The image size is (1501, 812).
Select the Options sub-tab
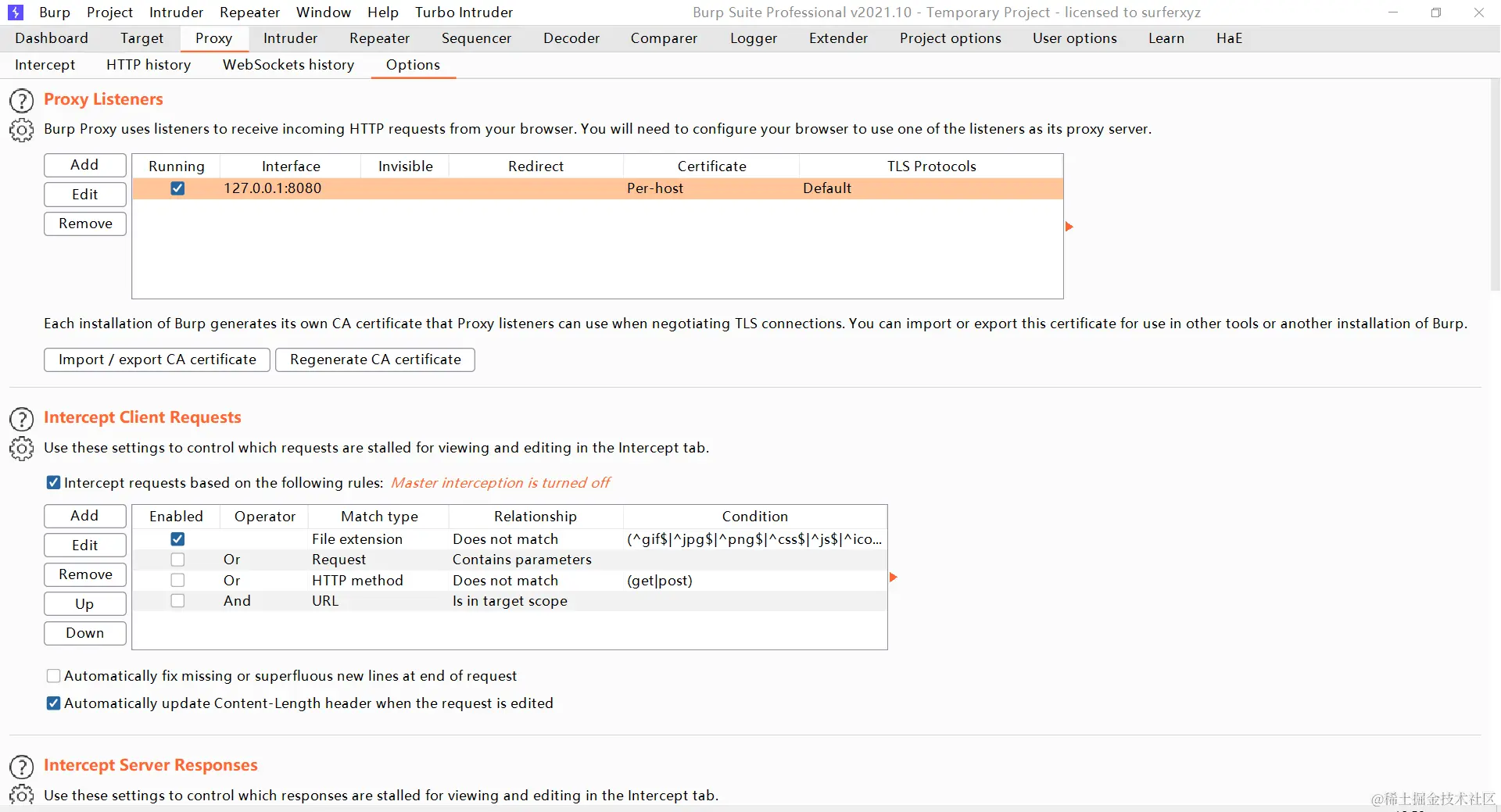(x=413, y=65)
